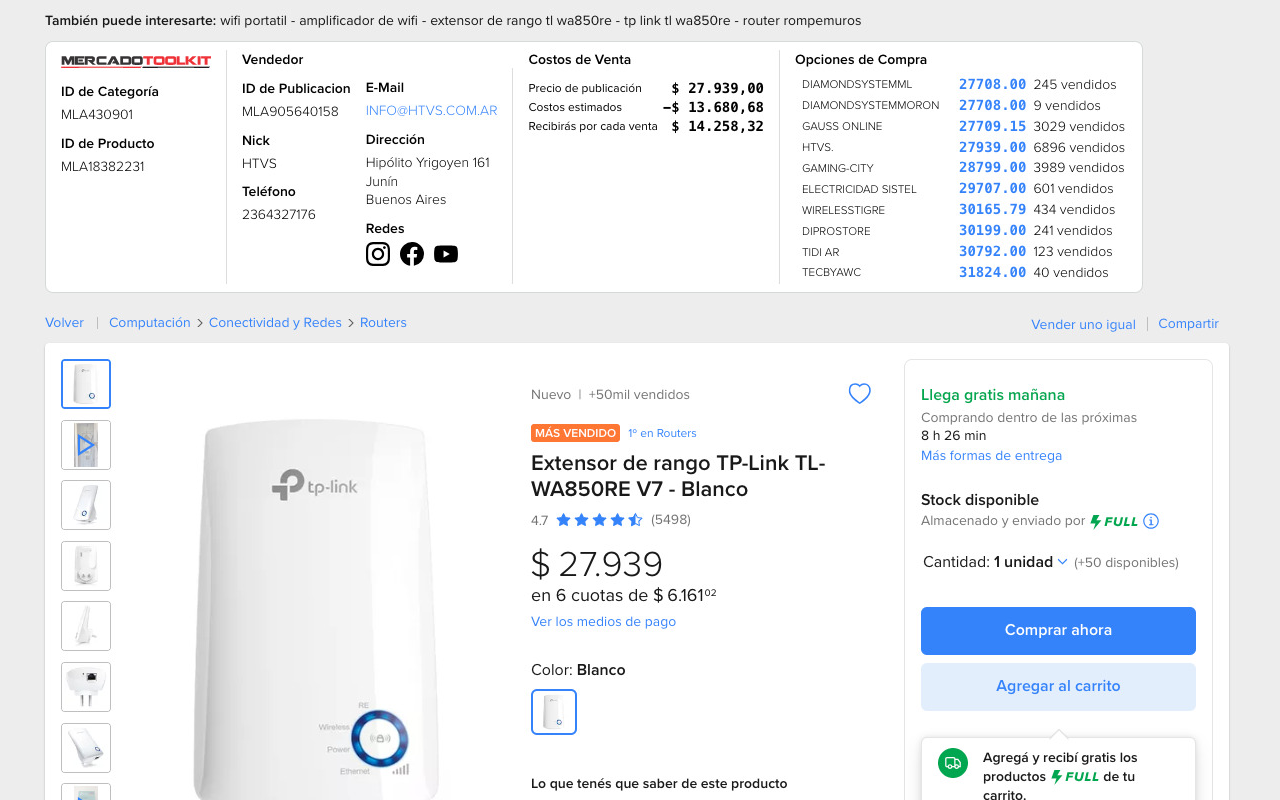Click related search amplificador de wifi
The image size is (1280, 800).
359,21
